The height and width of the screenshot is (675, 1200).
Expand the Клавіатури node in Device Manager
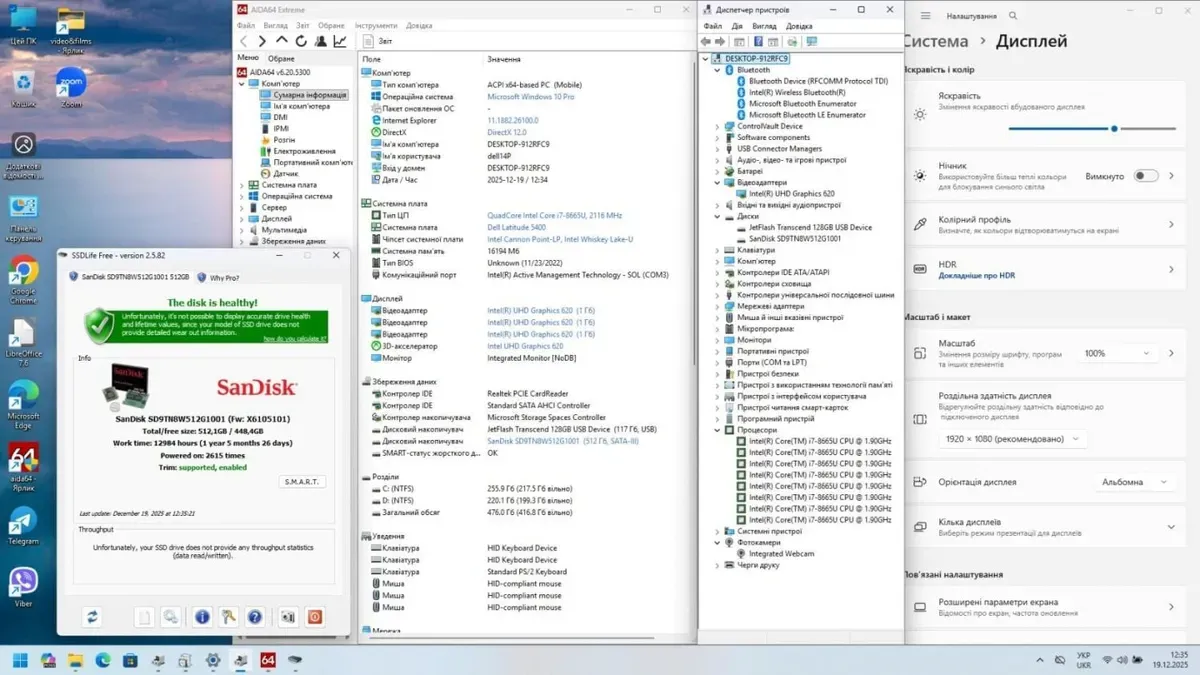[x=717, y=250]
